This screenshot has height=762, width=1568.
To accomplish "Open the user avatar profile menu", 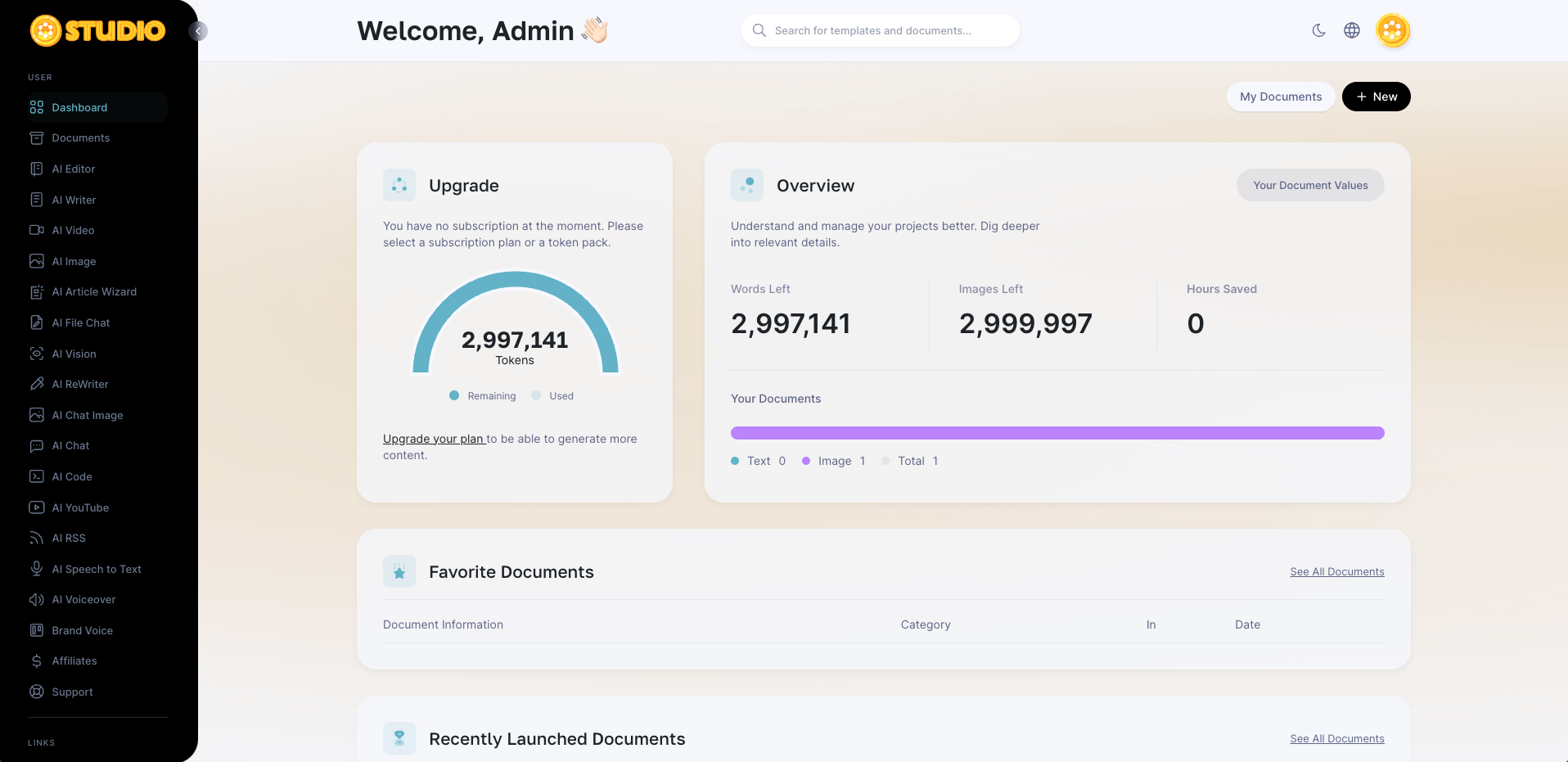I will [x=1392, y=31].
